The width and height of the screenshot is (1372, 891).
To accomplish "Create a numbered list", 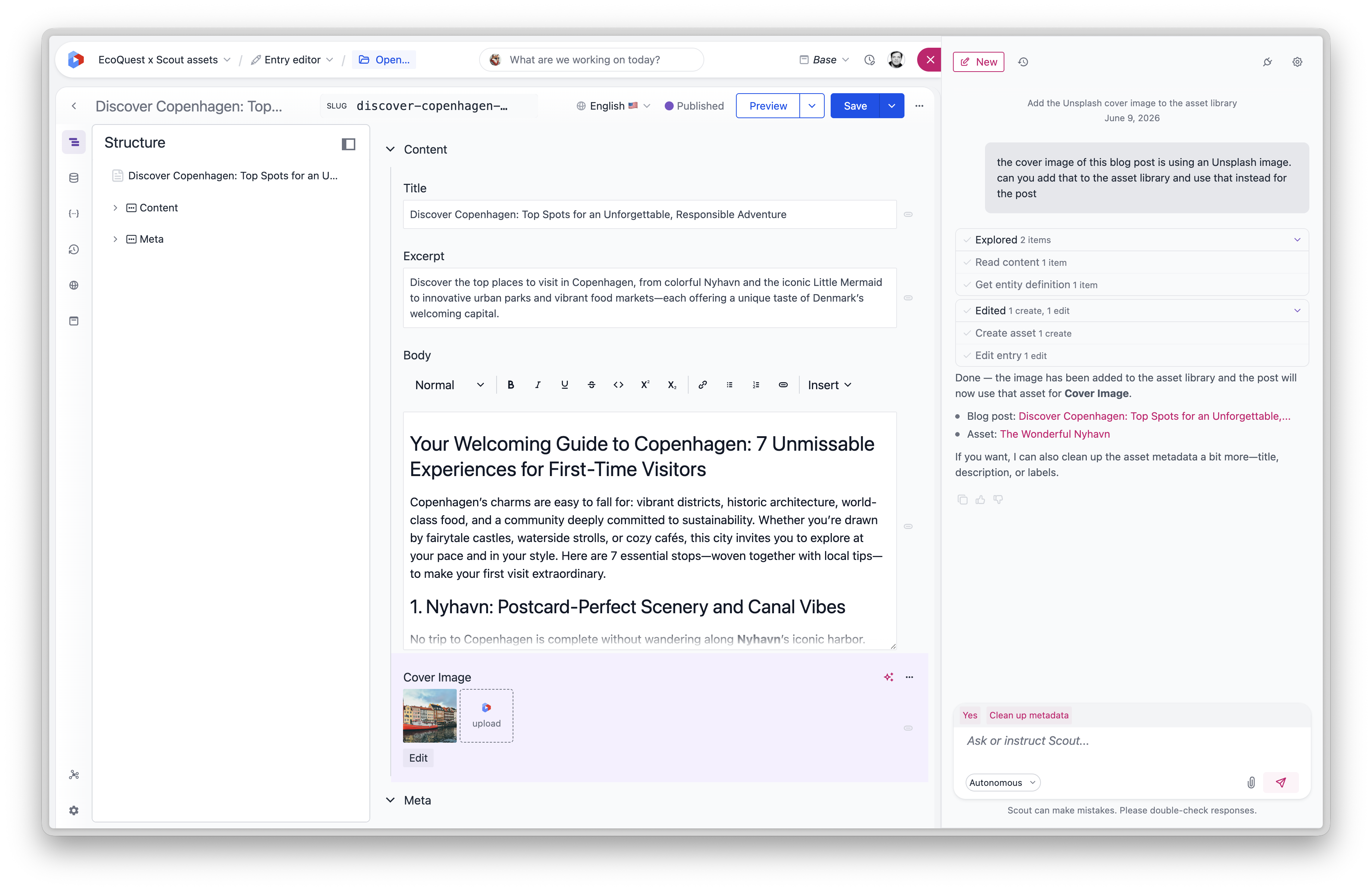I will [x=756, y=385].
